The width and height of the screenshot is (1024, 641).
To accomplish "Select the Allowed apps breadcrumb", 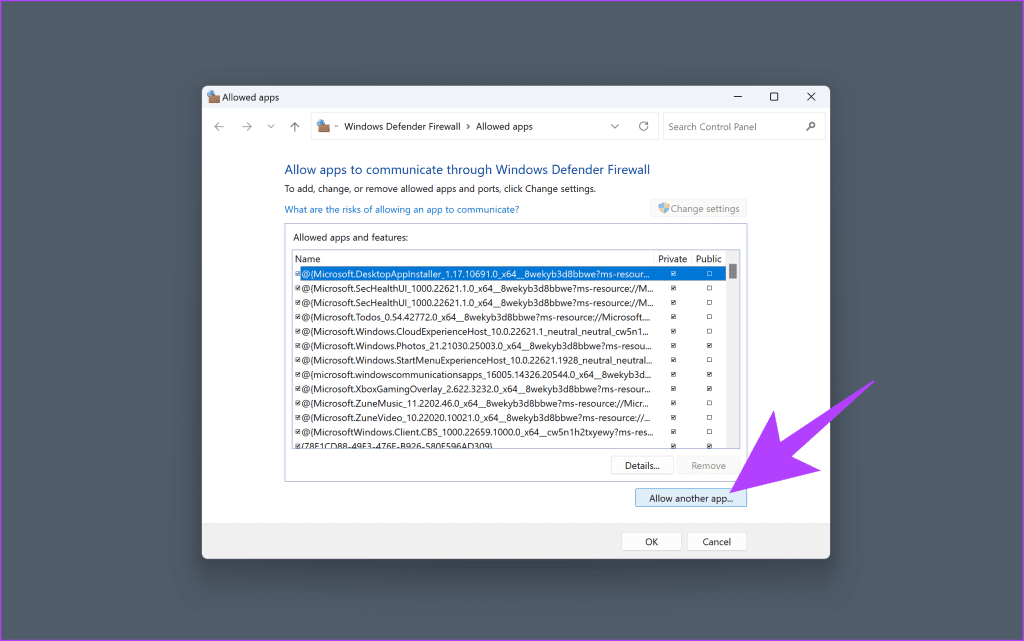I will [x=504, y=127].
